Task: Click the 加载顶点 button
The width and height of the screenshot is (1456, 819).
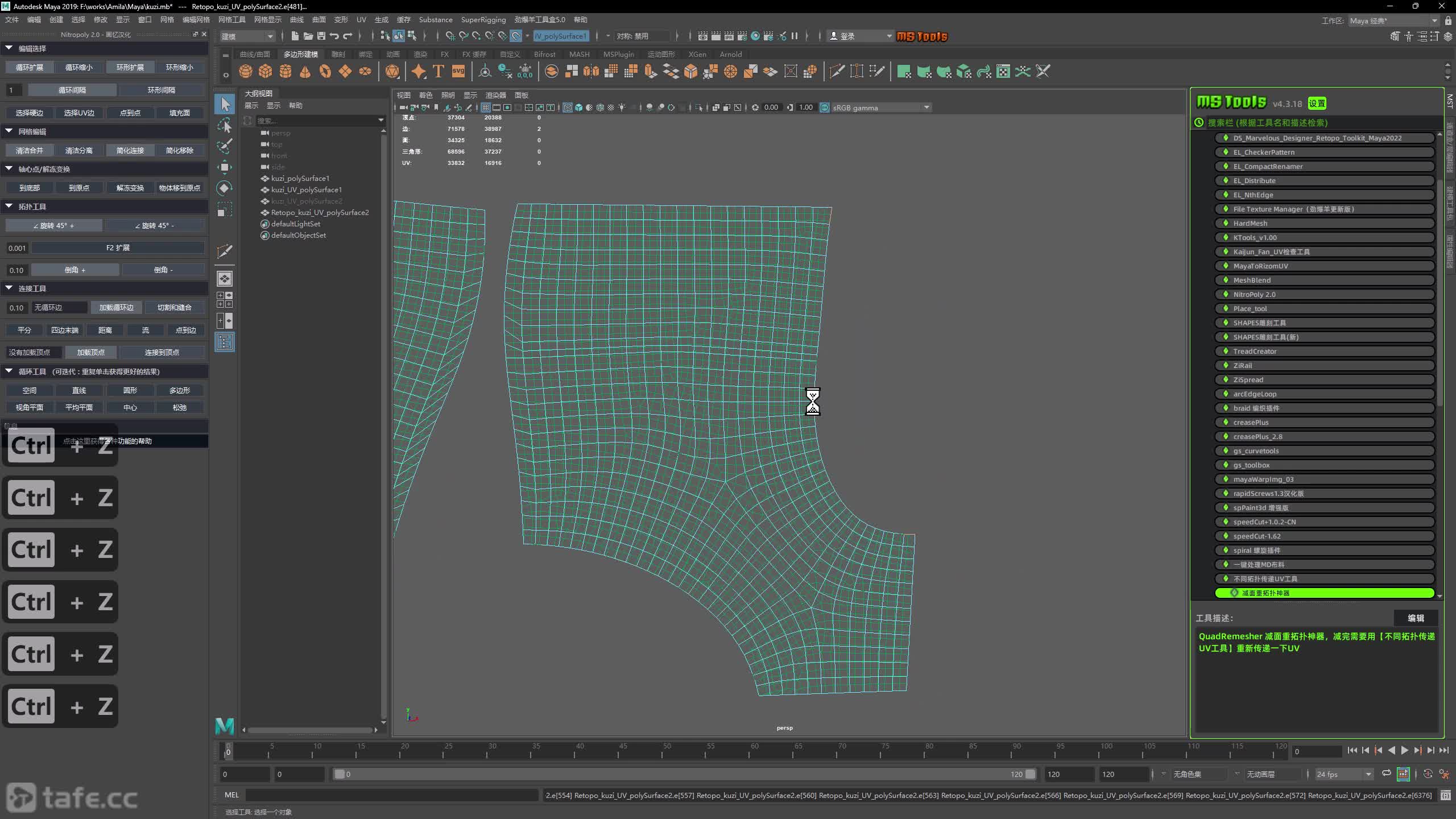Action: 91,352
